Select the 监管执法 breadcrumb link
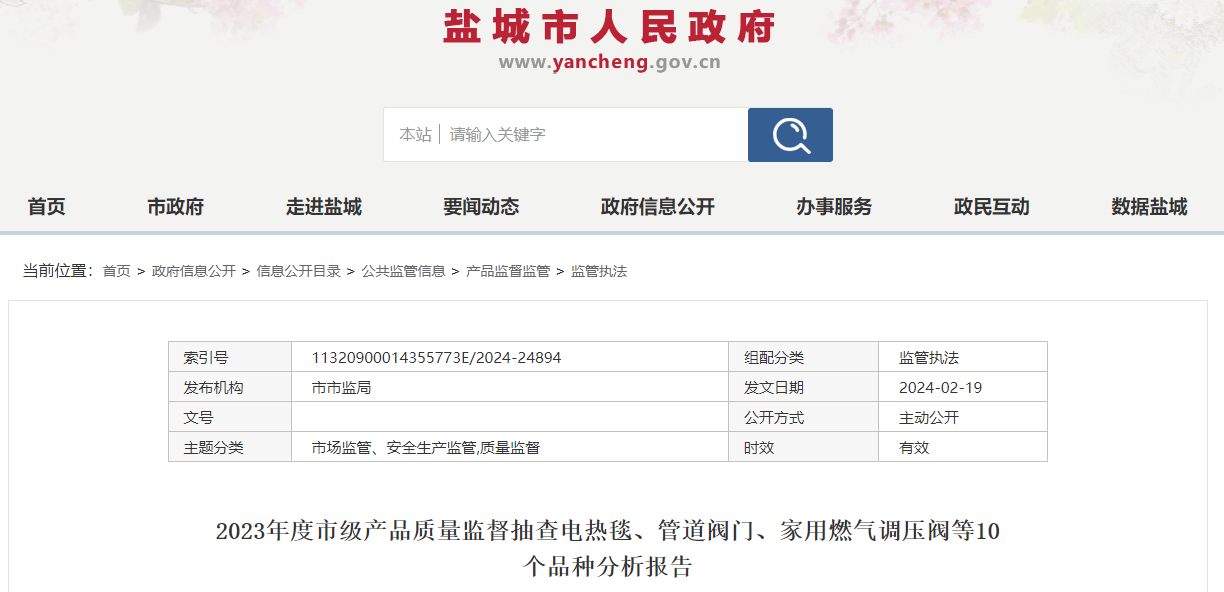This screenshot has height=592, width=1224. (599, 271)
